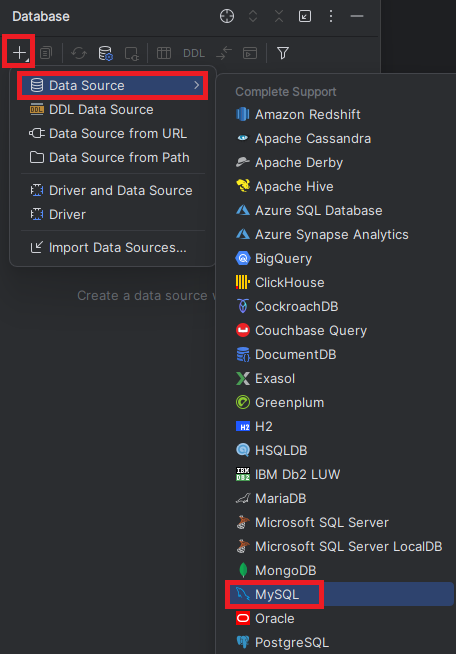Select Driver and Data Source entry
456x654 pixels.
(113, 191)
